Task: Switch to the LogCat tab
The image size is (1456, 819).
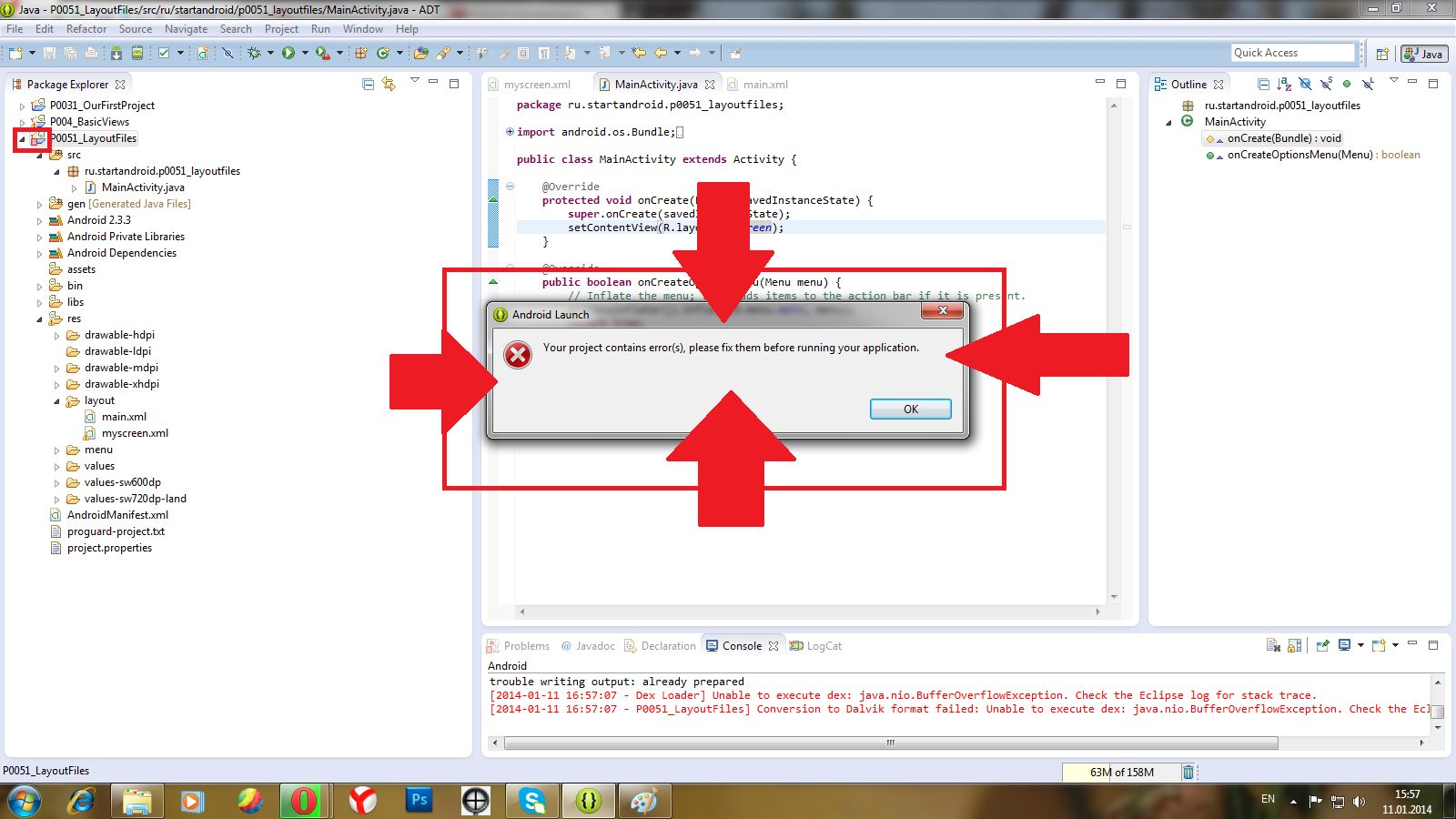Action: point(816,646)
